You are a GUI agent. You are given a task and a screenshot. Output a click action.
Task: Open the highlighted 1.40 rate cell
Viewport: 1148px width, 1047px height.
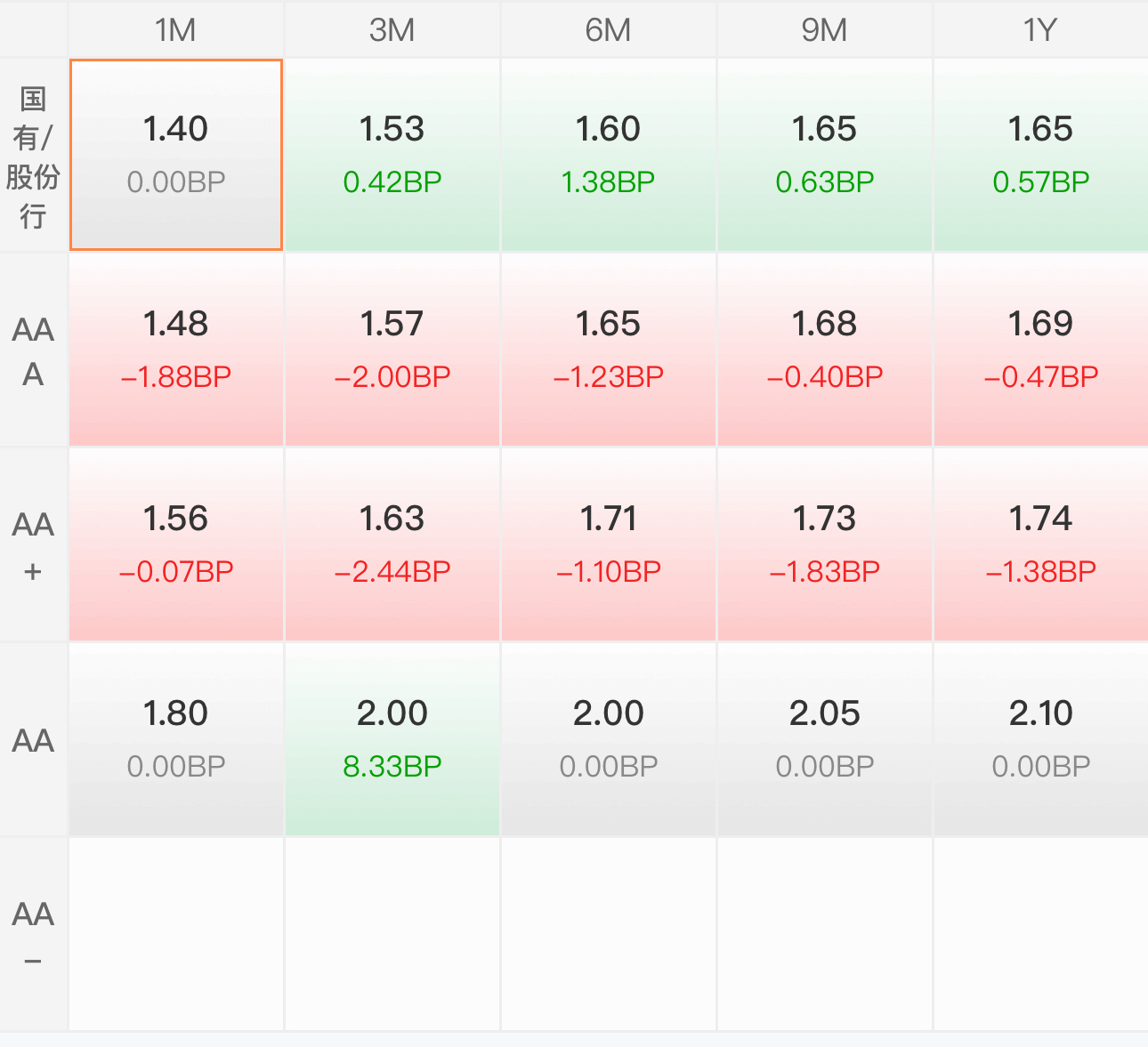pyautogui.click(x=176, y=155)
